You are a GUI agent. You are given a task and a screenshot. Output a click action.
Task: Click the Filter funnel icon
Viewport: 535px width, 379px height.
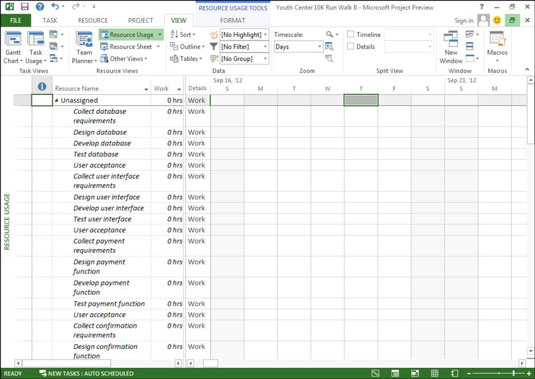pos(214,46)
